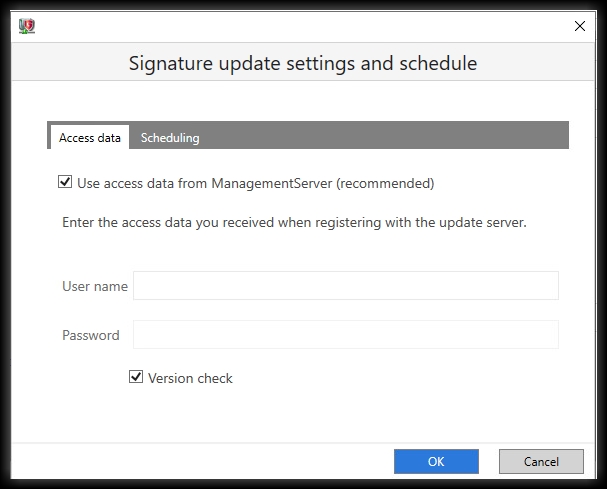
Task: Disable the Version check checkbox
Action: click(x=136, y=376)
